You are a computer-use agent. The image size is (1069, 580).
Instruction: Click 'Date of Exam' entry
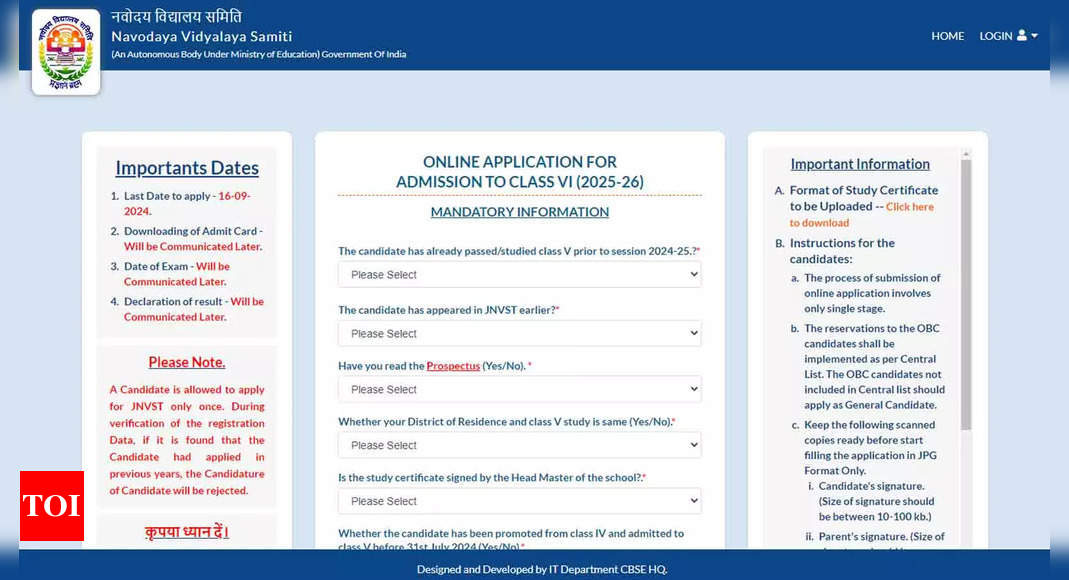tap(177, 274)
